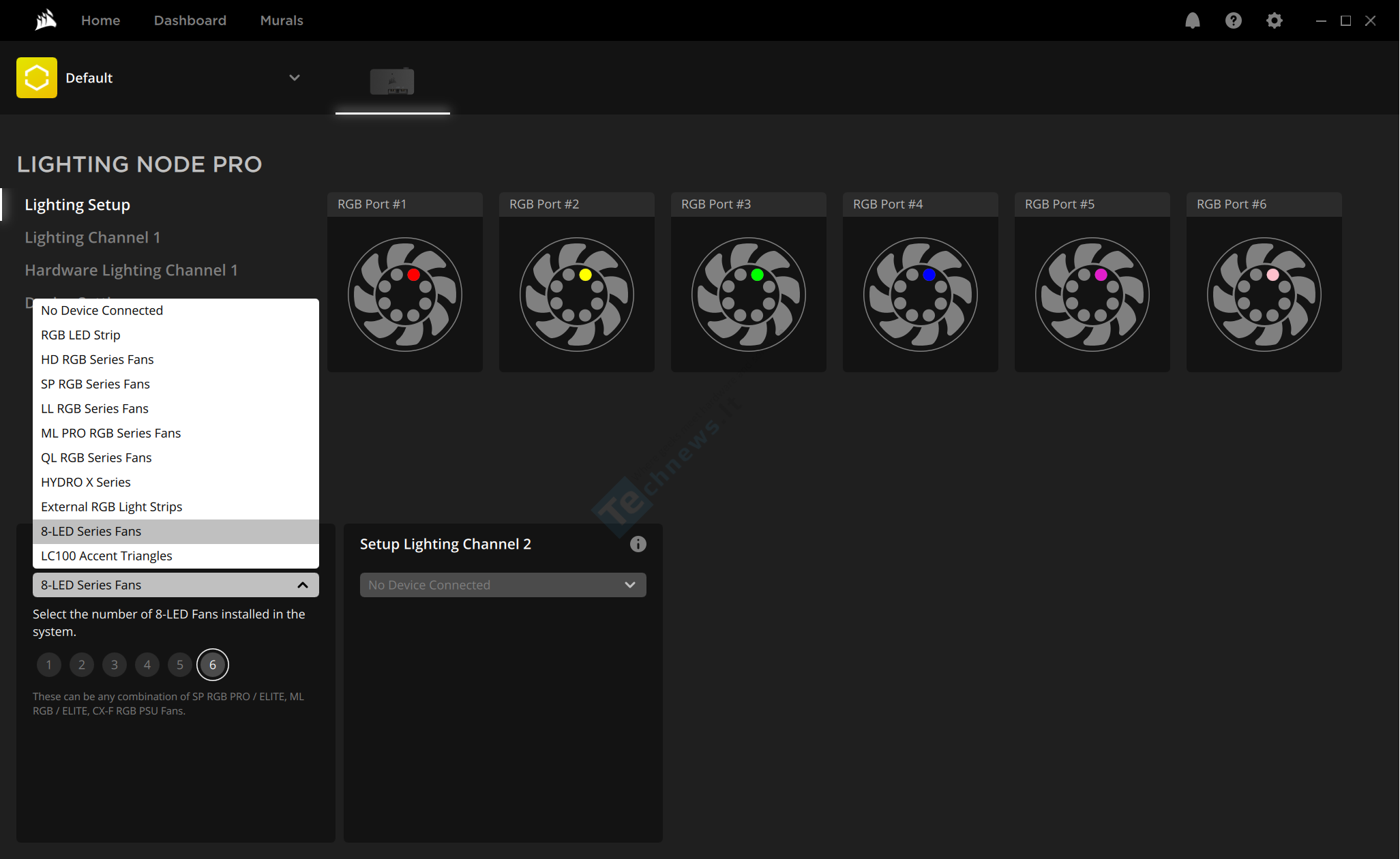The width and height of the screenshot is (1400, 859).
Task: Choose SP RGB Series Fans option
Action: [176, 385]
